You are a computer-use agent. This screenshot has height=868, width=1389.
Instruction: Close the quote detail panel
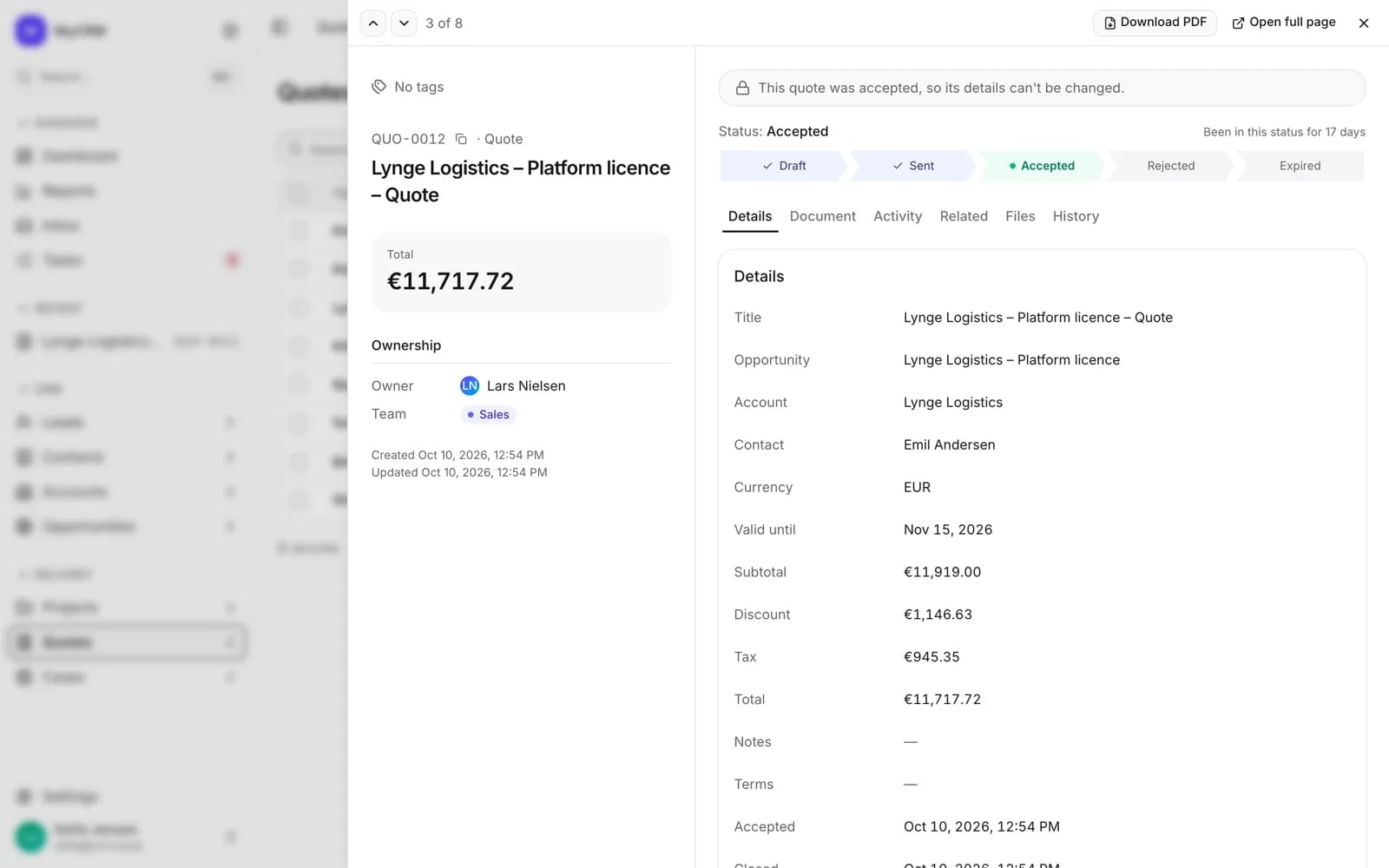[x=1364, y=23]
